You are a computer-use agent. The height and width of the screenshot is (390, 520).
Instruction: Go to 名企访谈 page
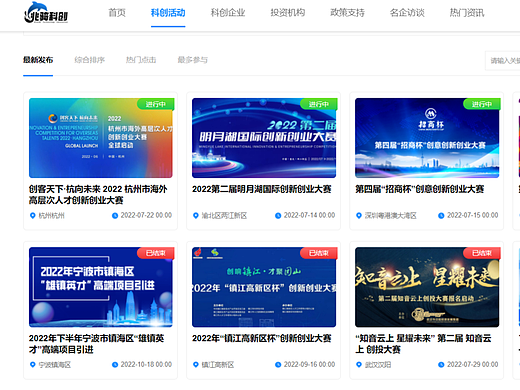[x=407, y=13]
